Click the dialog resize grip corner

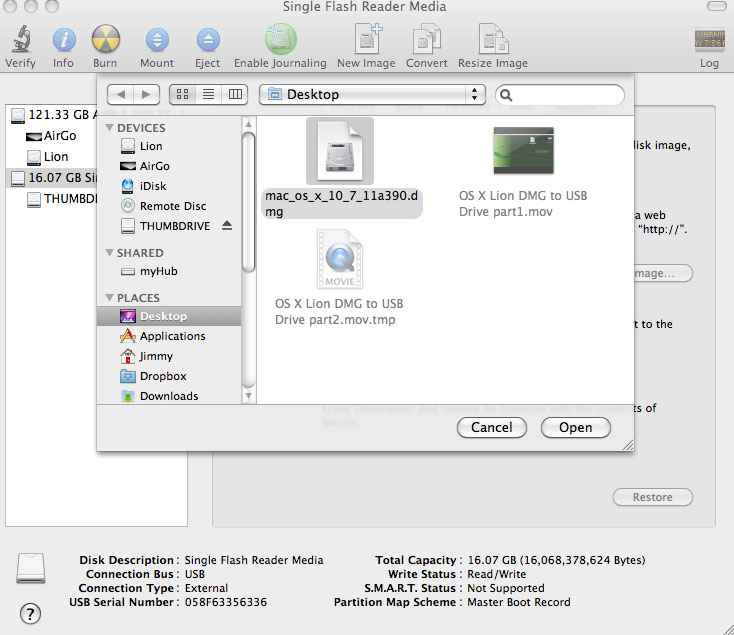[628, 445]
